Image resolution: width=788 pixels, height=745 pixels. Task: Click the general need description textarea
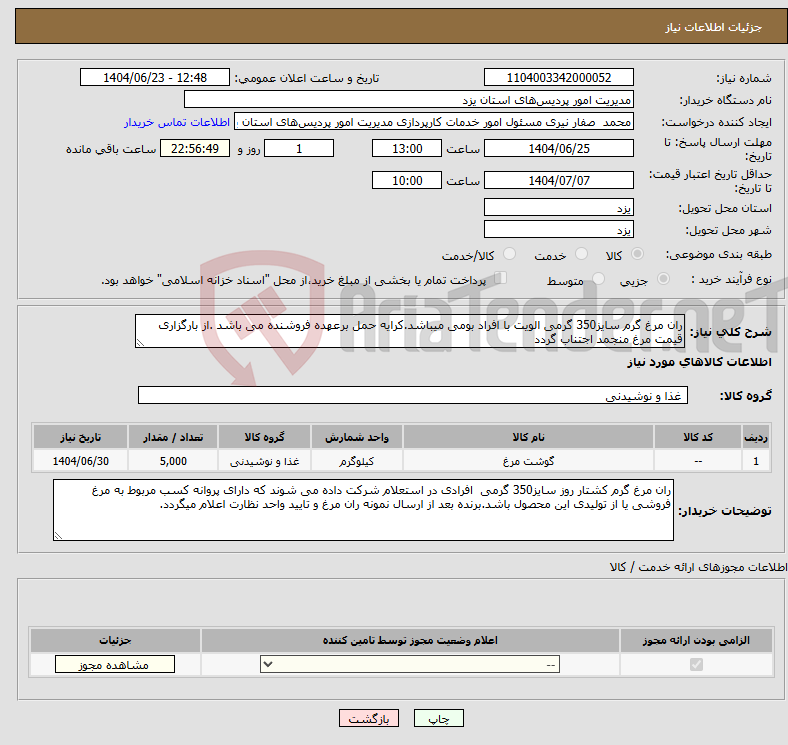pos(410,331)
